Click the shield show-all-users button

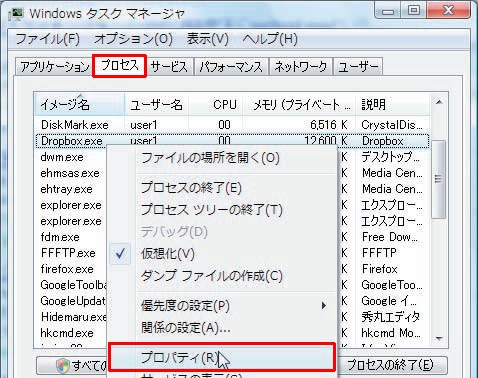[72, 366]
